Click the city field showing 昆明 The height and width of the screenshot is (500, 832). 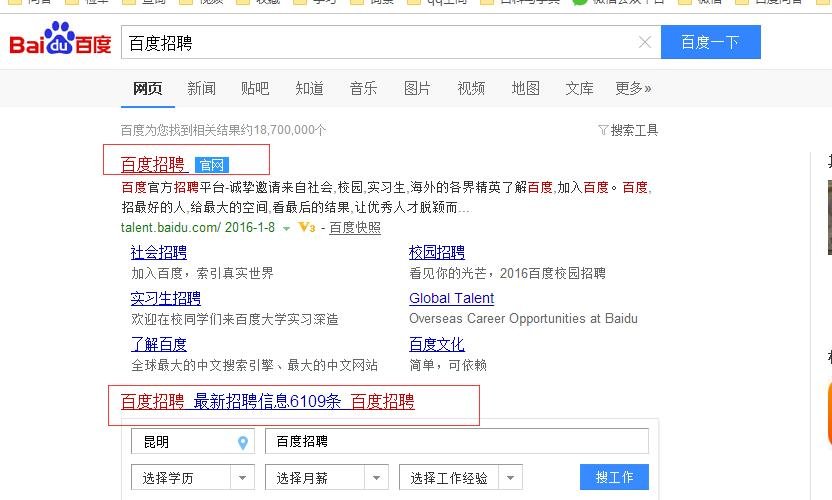point(193,442)
